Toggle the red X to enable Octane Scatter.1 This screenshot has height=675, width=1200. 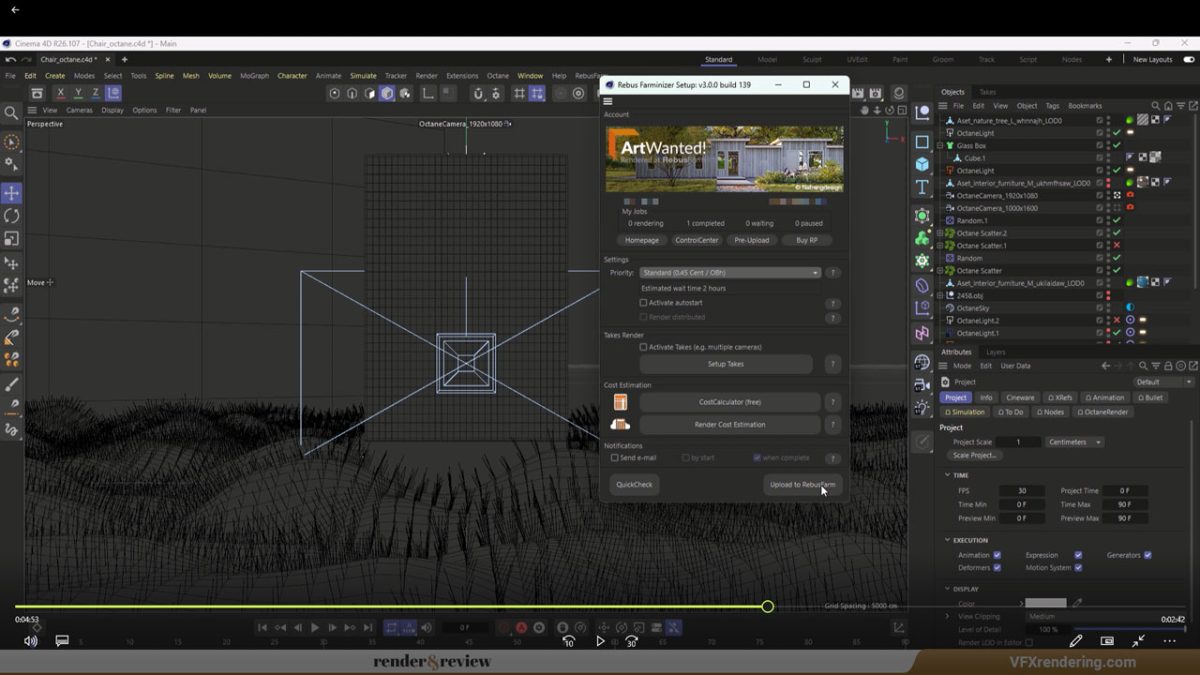pos(1116,244)
